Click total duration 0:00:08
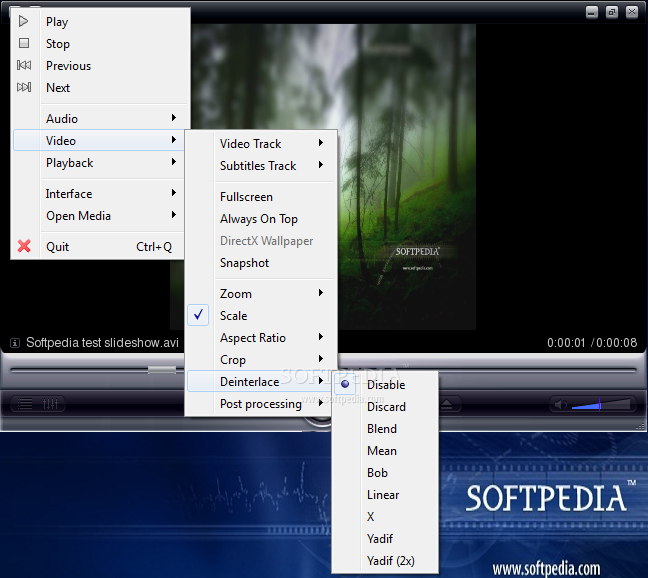Screen dimensions: 648x578 pos(617,343)
